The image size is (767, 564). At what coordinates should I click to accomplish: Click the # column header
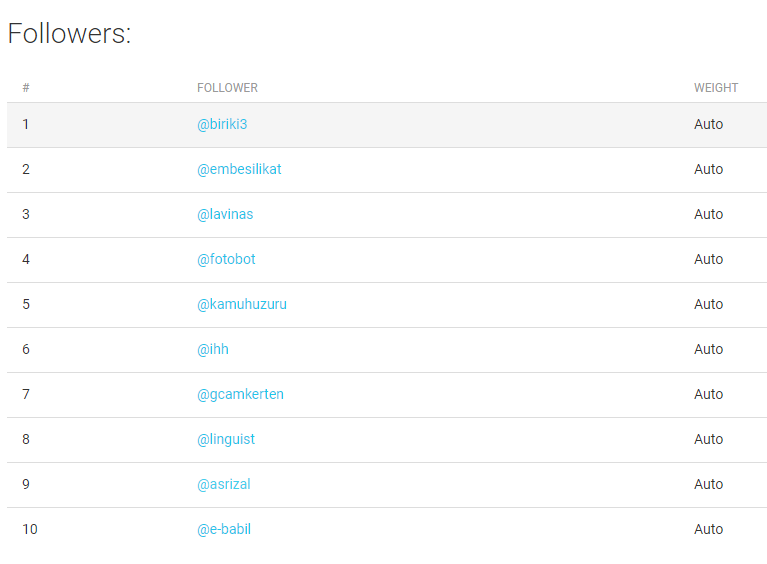click(26, 88)
